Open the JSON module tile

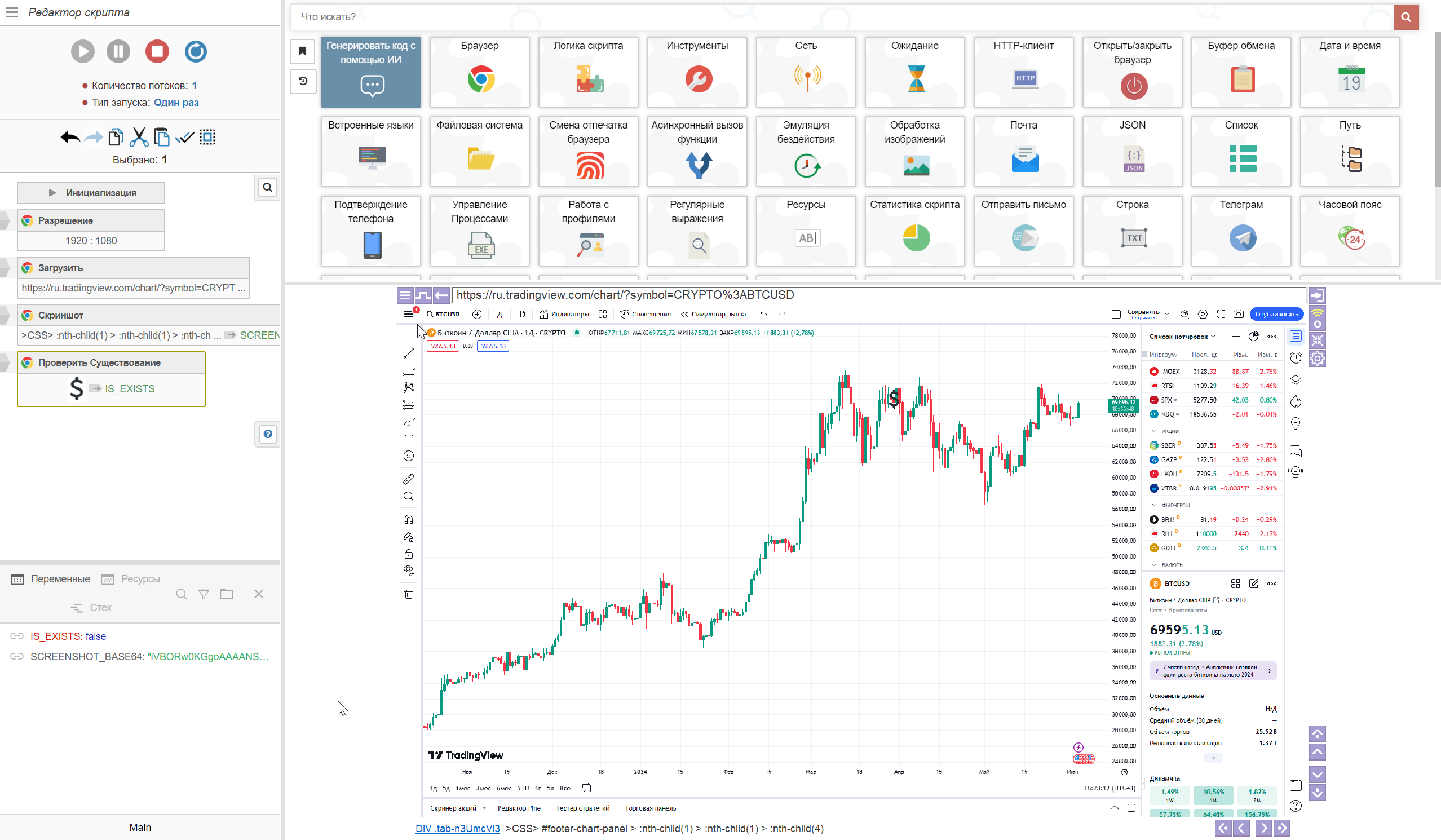click(1131, 151)
